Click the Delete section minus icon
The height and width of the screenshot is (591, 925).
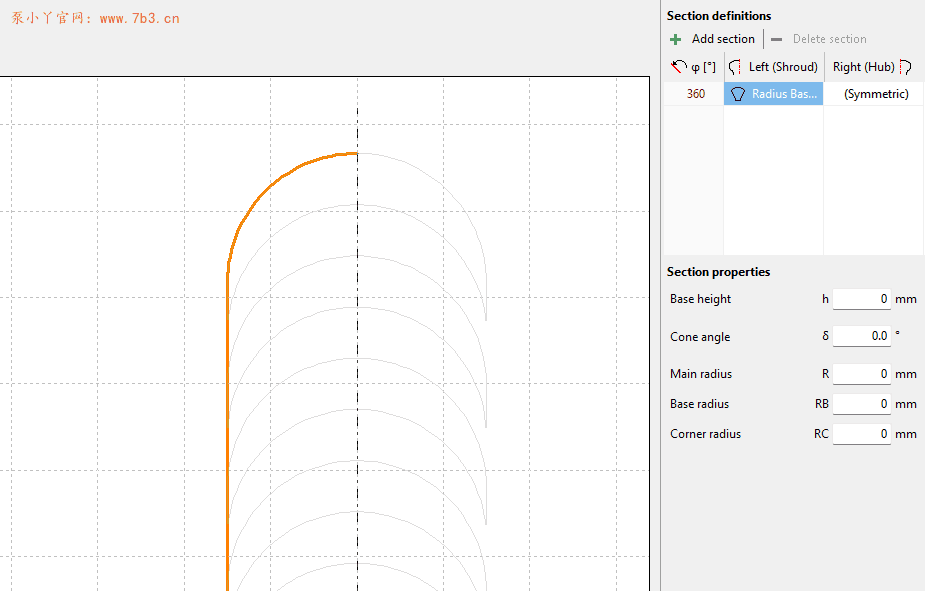click(777, 39)
